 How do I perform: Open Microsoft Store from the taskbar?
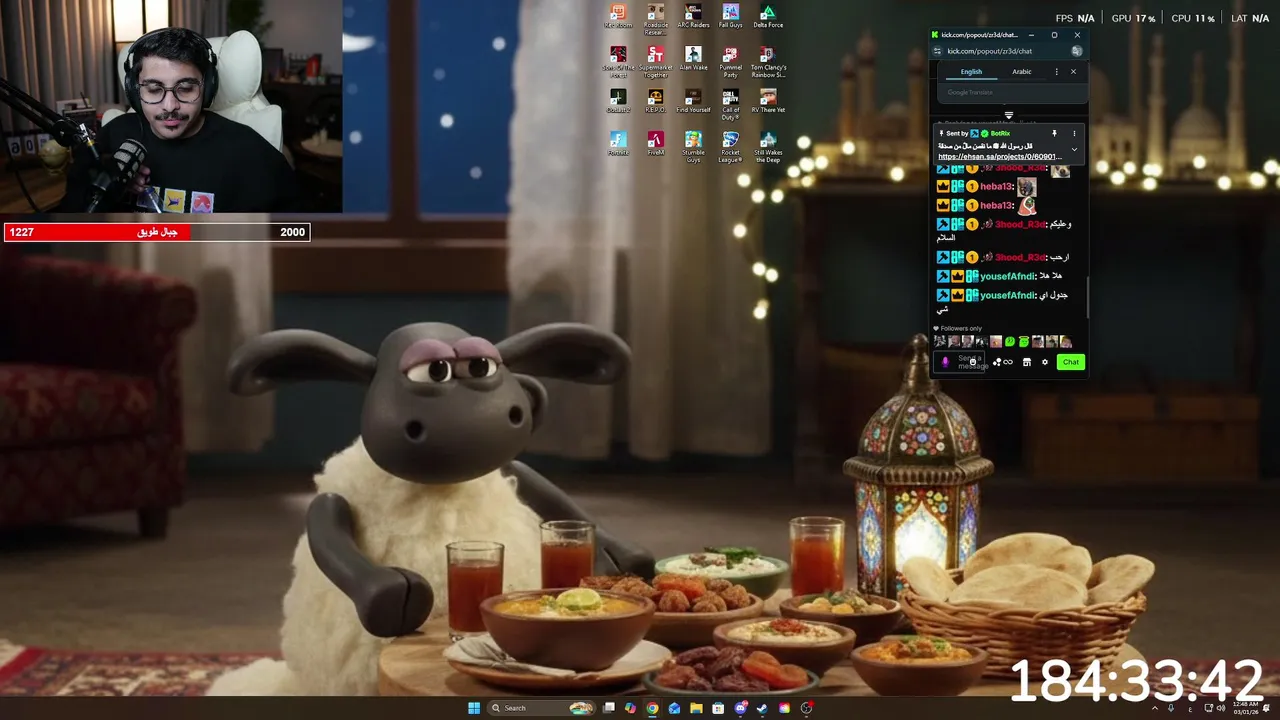coord(718,708)
